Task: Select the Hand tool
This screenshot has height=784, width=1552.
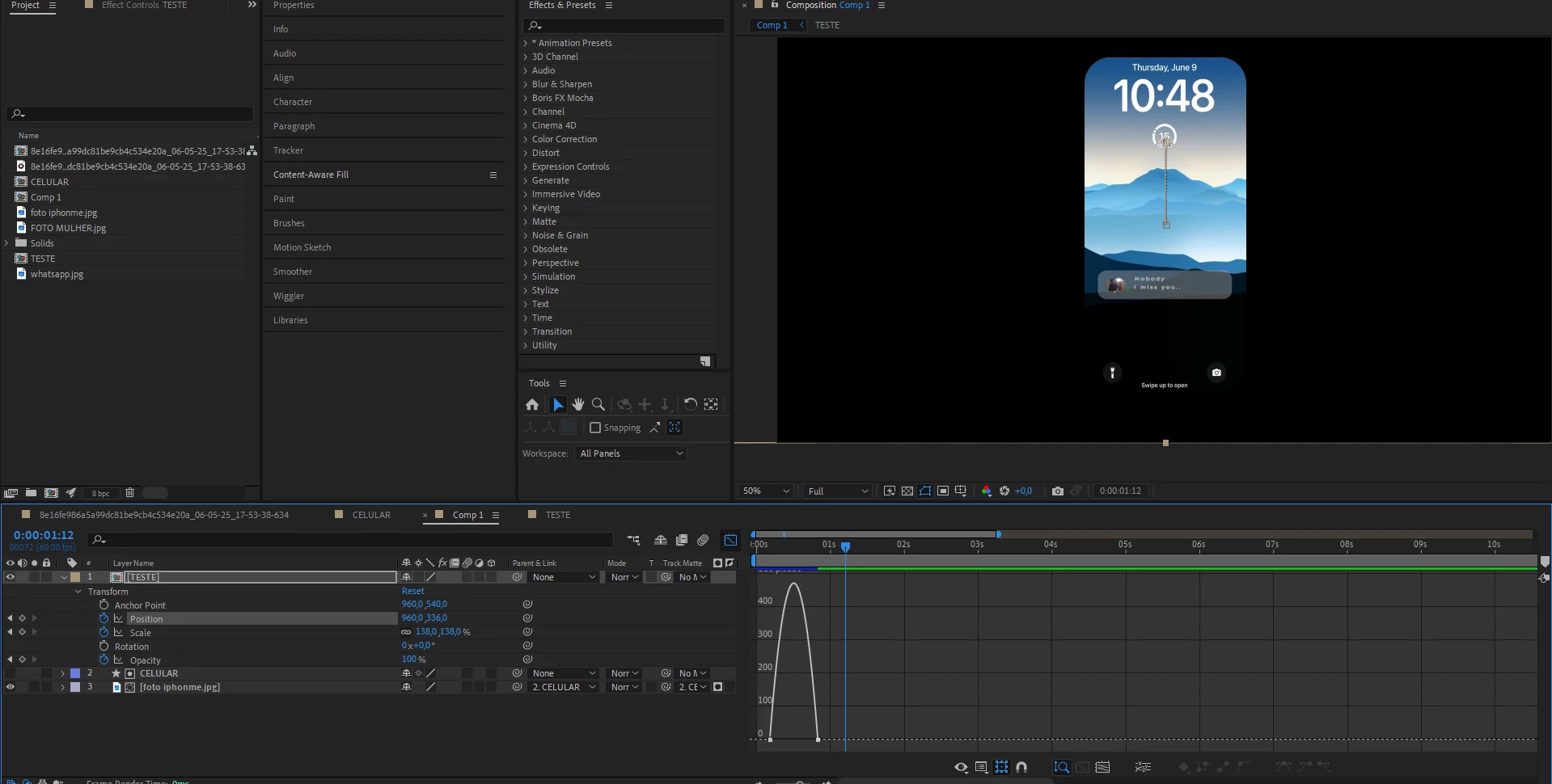Action: coord(578,404)
